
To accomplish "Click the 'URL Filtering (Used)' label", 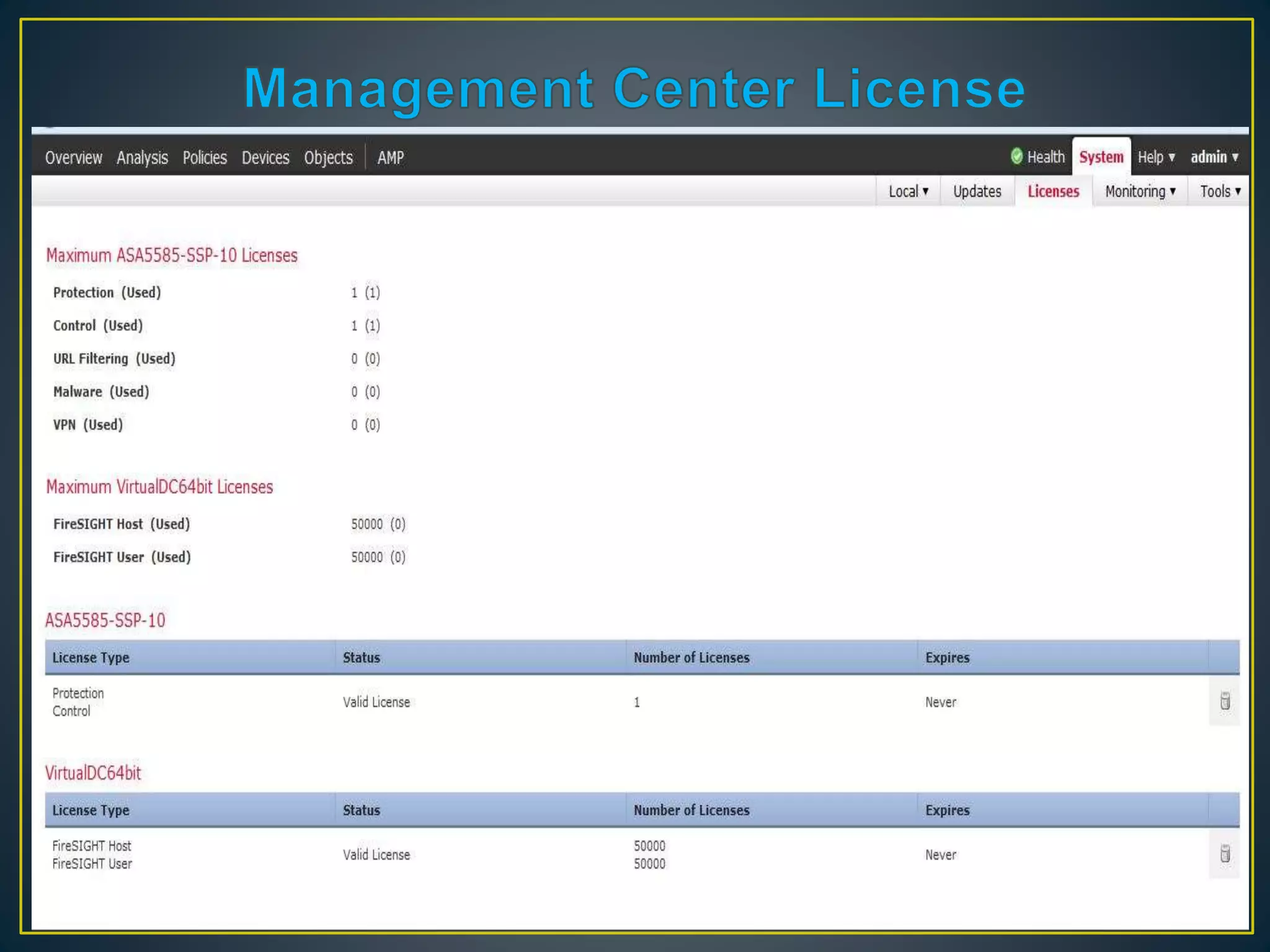I will pos(114,359).
